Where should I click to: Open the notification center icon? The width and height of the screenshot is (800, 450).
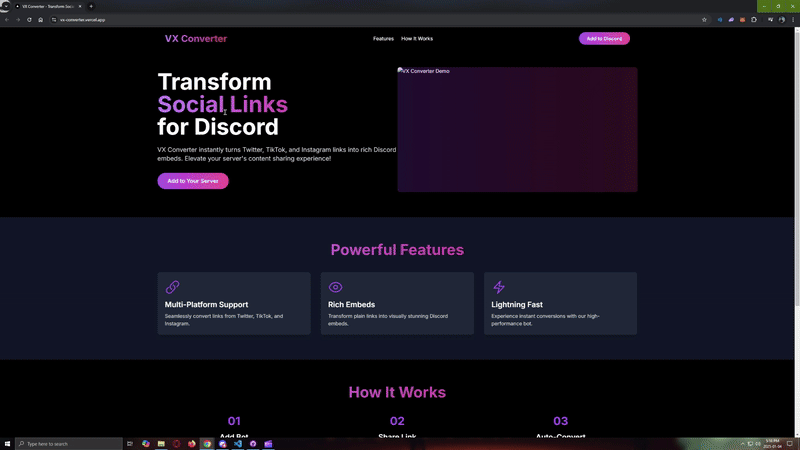tap(790, 444)
